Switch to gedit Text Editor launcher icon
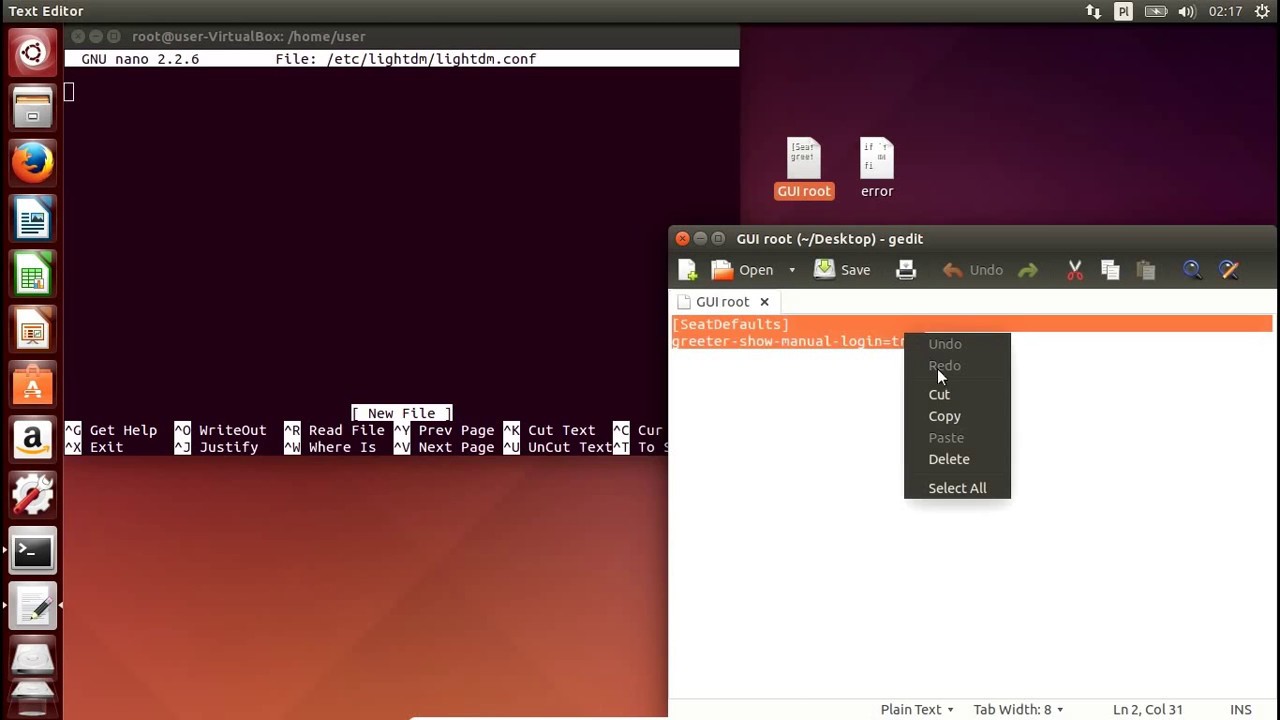This screenshot has height=720, width=1280. pyautogui.click(x=32, y=606)
